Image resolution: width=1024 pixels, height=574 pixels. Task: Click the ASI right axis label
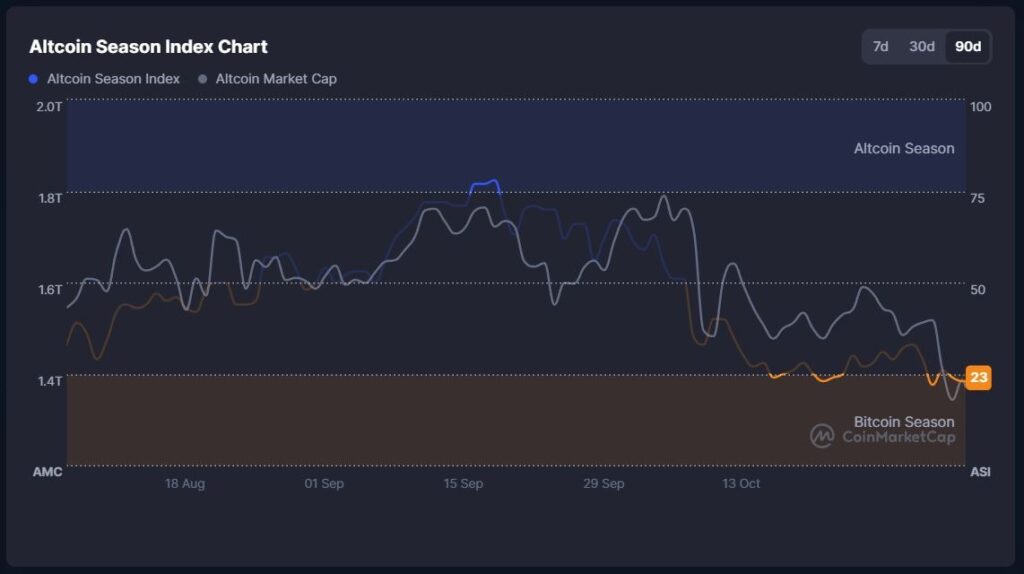click(980, 472)
